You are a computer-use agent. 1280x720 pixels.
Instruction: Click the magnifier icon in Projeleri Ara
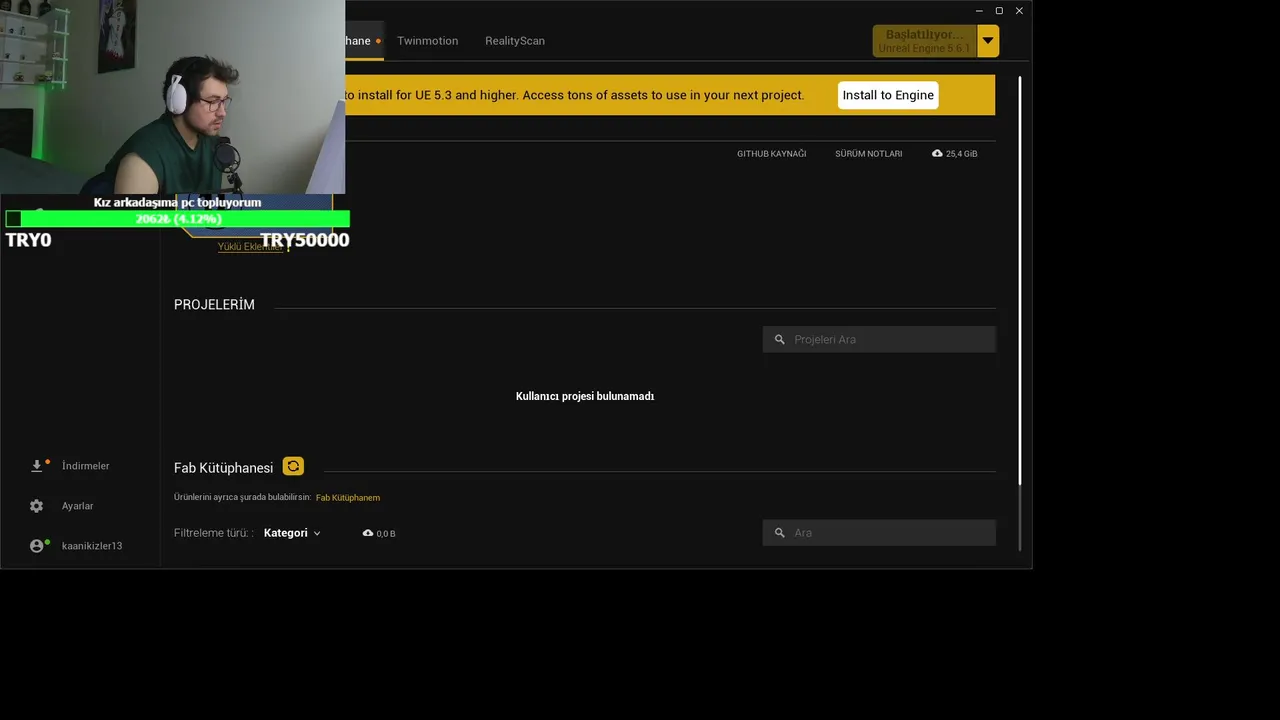pos(780,339)
